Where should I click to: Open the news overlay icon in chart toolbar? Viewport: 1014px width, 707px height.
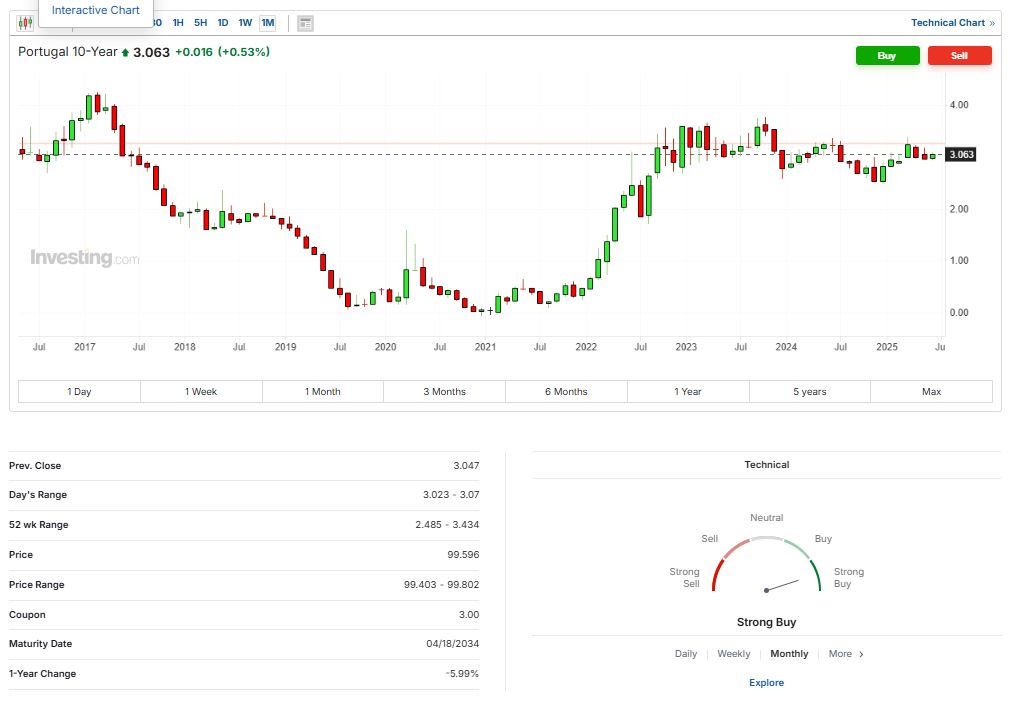click(x=305, y=23)
